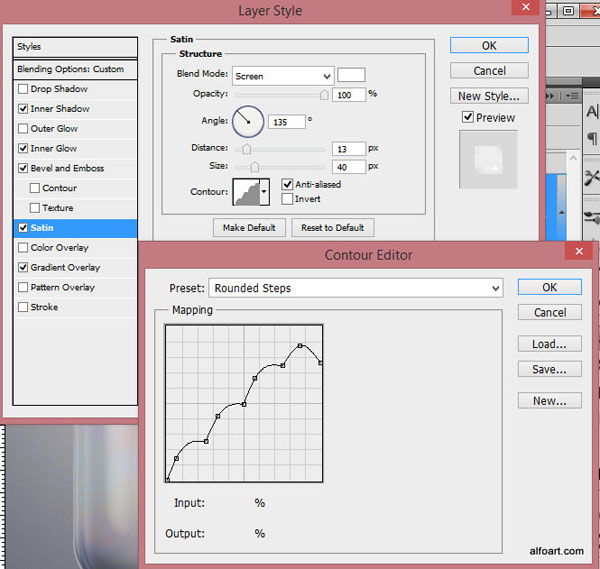The width and height of the screenshot is (600, 569).
Task: Open the Gradient Overlay settings
Action: (65, 267)
